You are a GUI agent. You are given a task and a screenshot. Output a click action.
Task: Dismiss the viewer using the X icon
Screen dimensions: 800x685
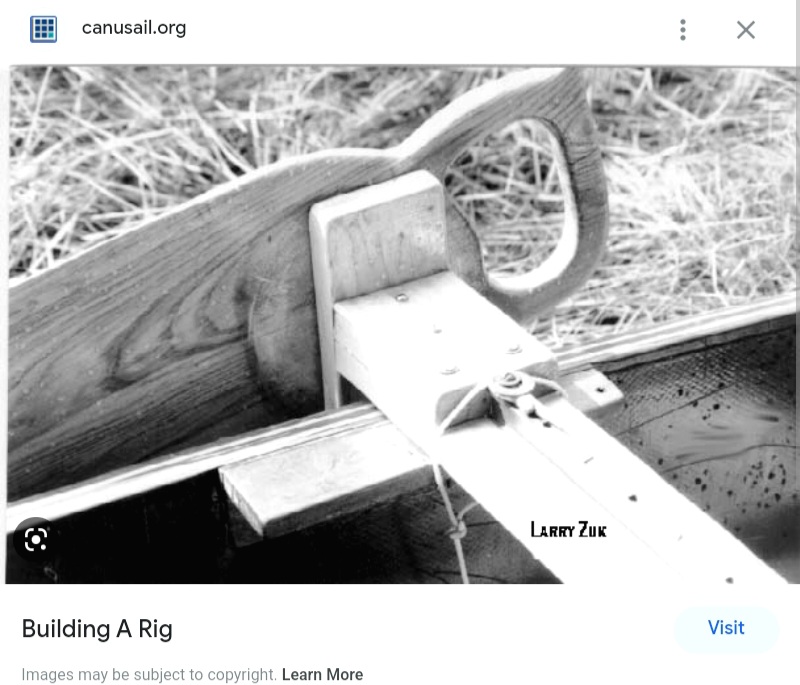[x=746, y=30]
